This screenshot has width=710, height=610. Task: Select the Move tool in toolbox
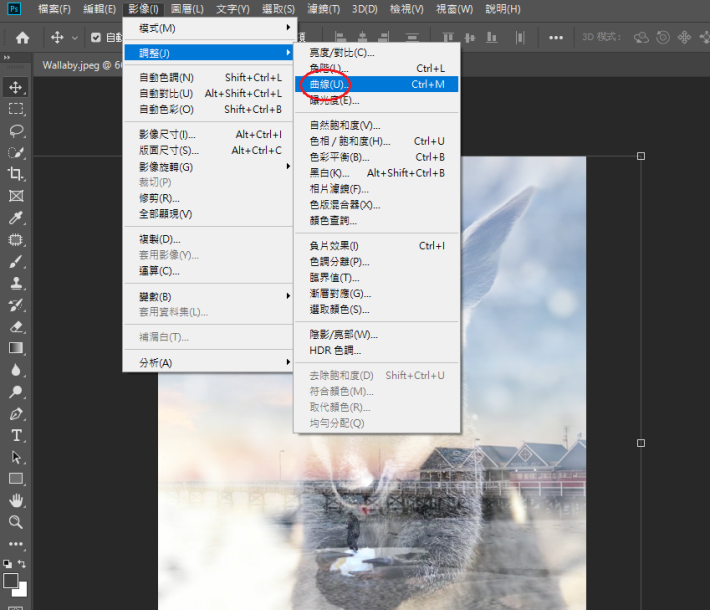pos(16,87)
